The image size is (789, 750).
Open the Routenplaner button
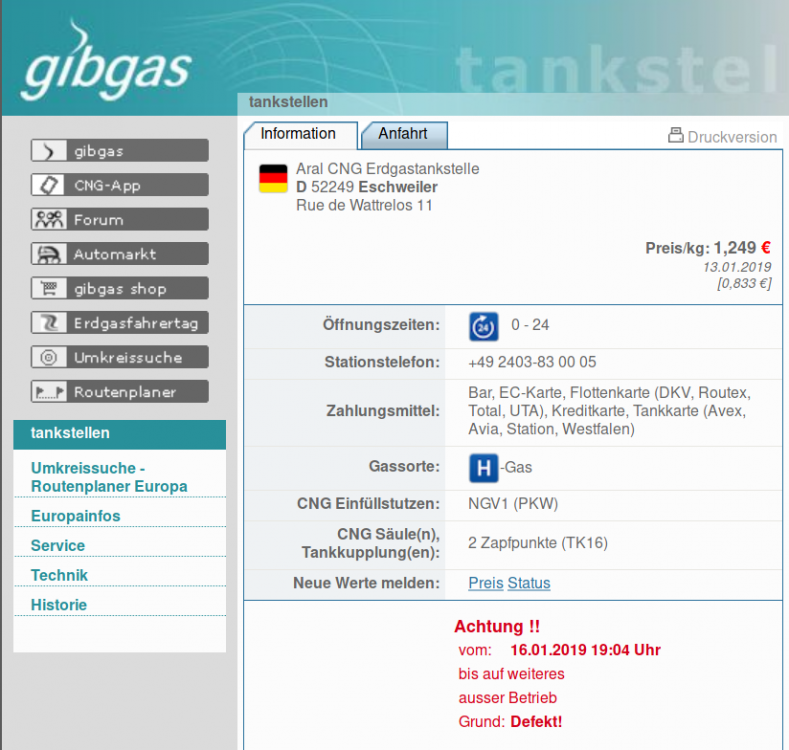click(x=120, y=392)
